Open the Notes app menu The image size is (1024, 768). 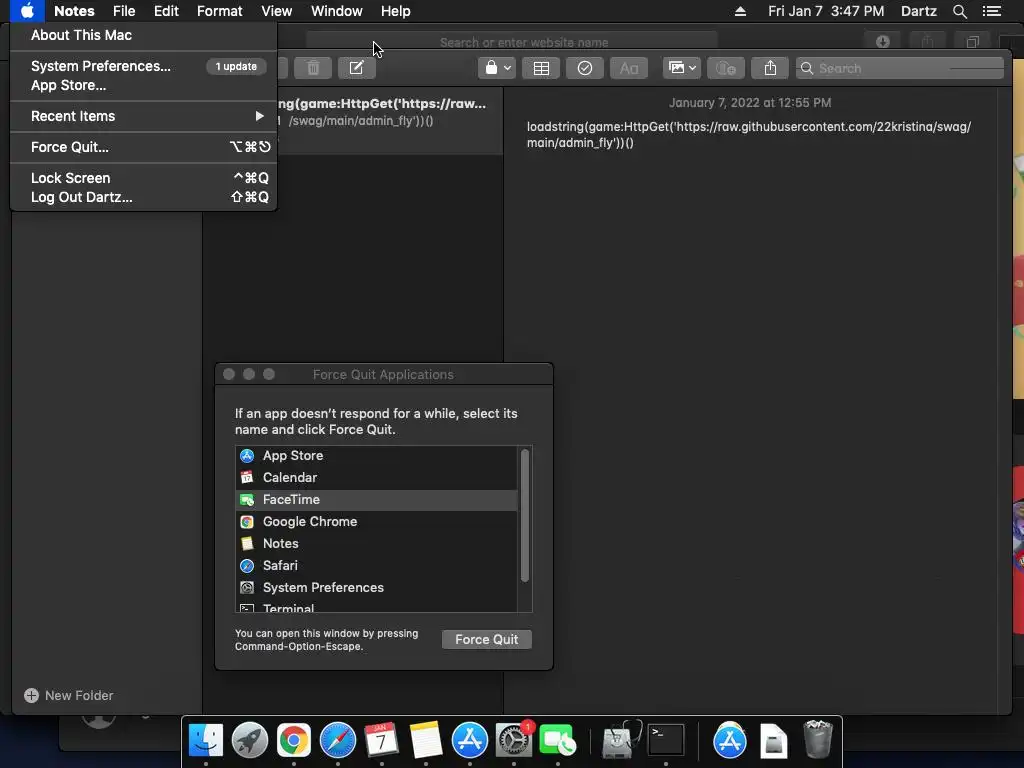point(74,11)
